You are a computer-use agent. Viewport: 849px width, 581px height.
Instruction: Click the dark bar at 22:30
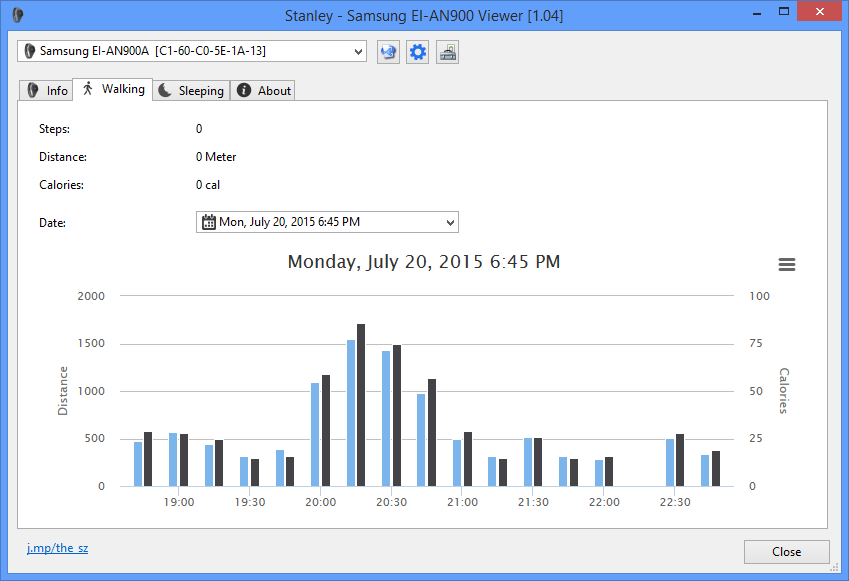[x=680, y=460]
